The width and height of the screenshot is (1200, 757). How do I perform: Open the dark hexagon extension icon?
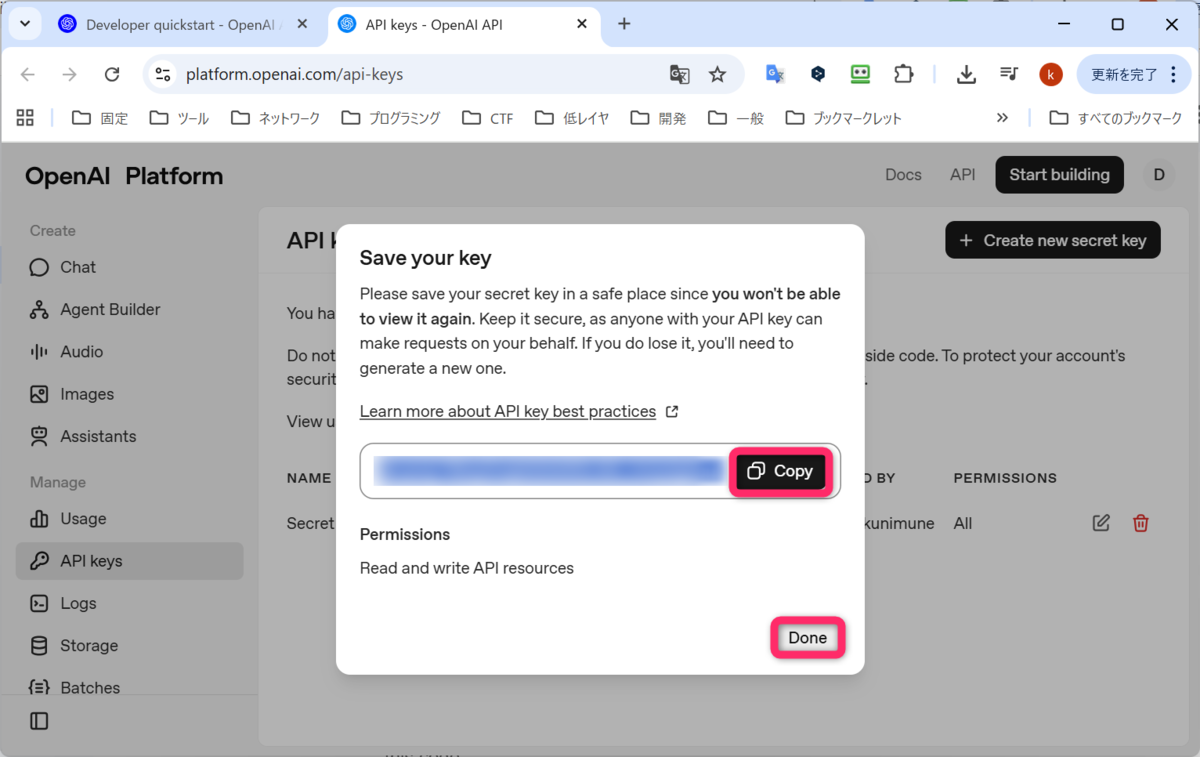click(x=818, y=74)
